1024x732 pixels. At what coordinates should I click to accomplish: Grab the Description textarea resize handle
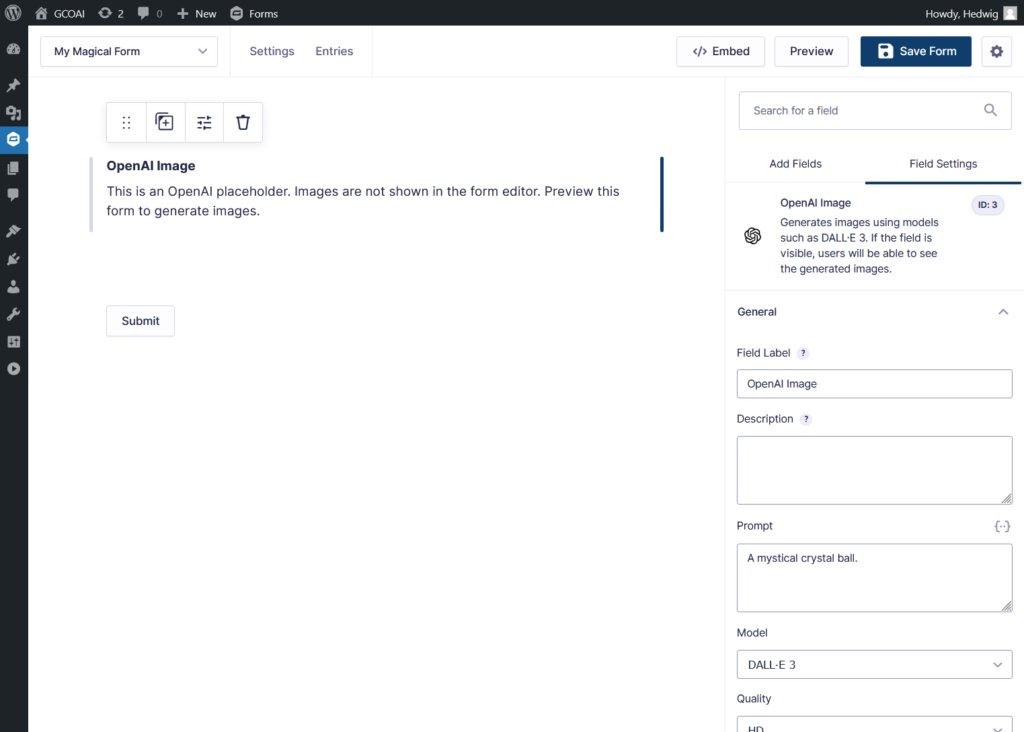[x=1006, y=499]
